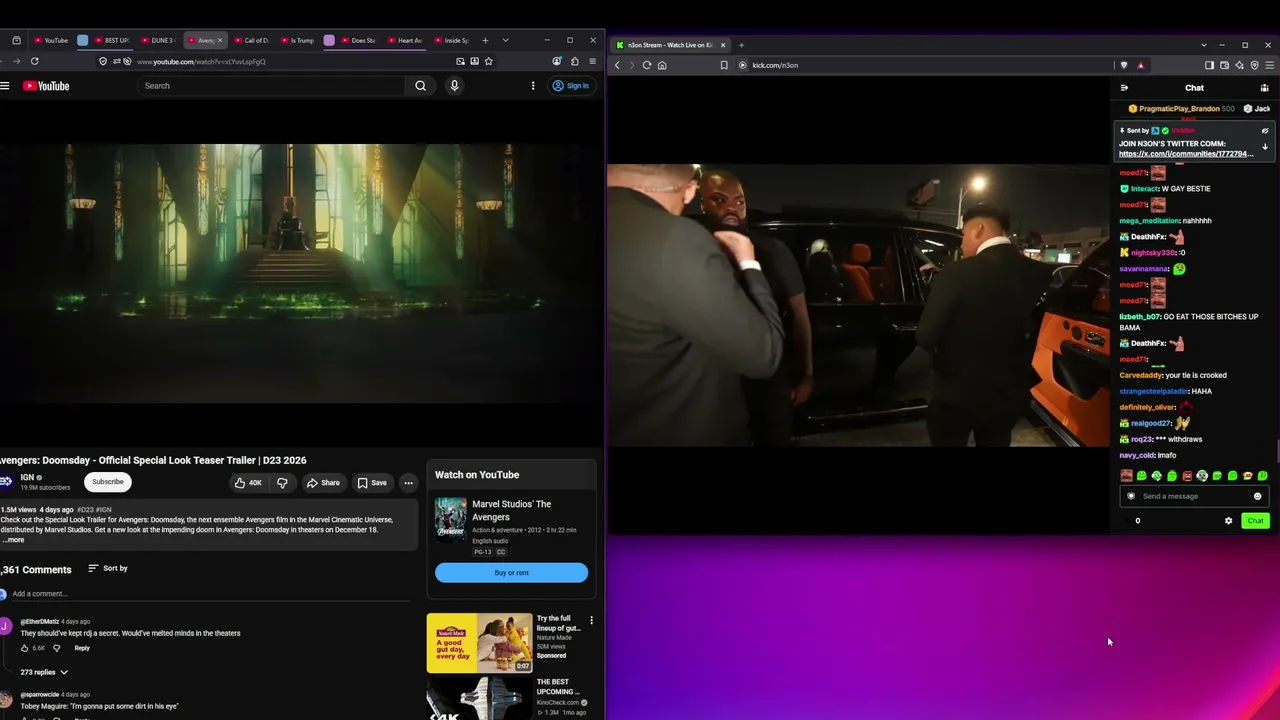Open tab search dropdown in Kick window

(x=1204, y=45)
